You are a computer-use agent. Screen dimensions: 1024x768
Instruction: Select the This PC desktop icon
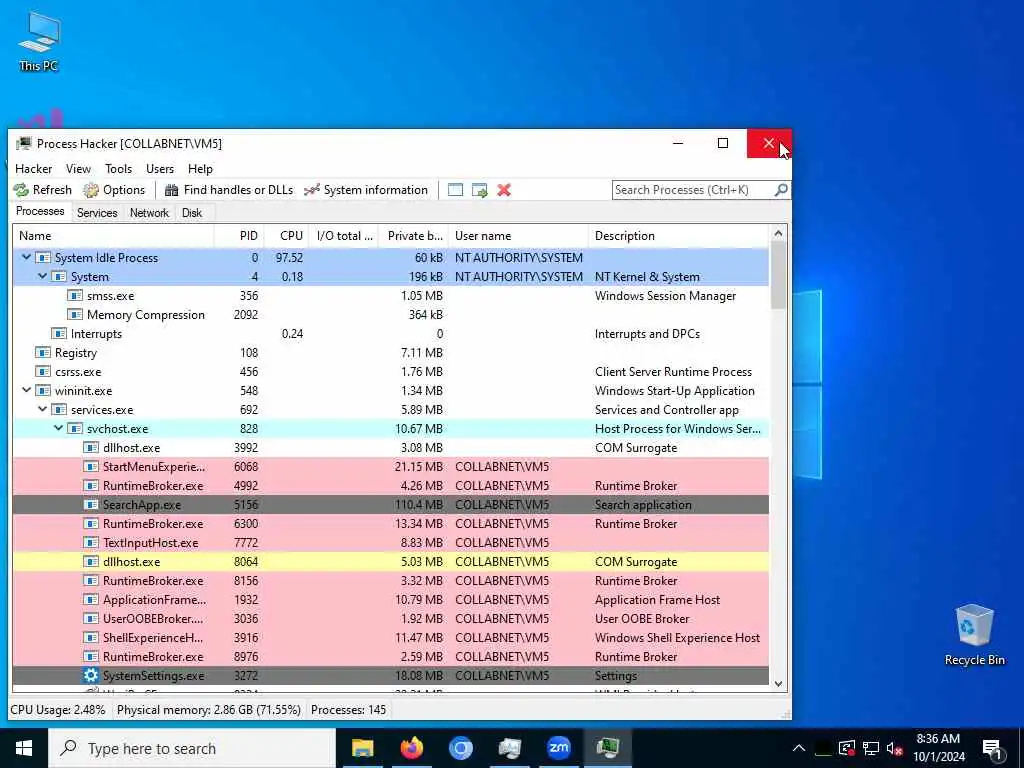39,41
